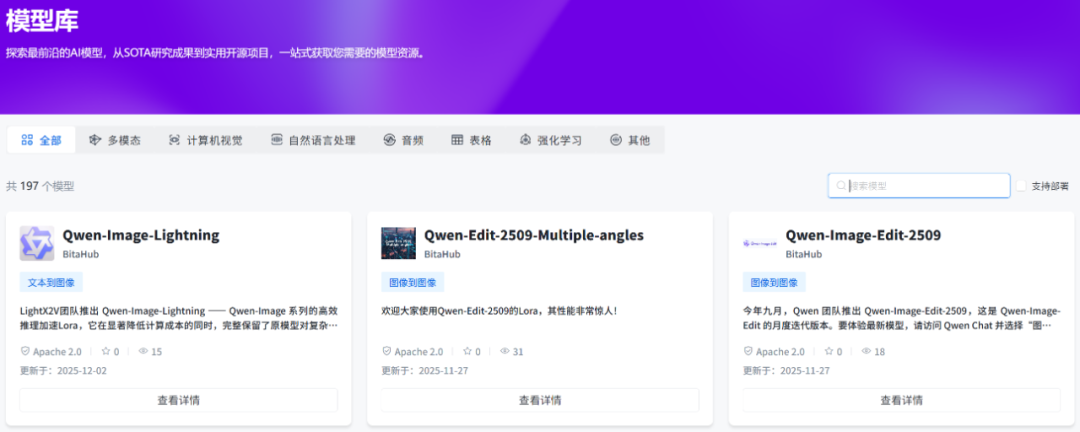This screenshot has width=1080, height=432.
Task: Click the views eye icon showing 31
Action: click(505, 351)
